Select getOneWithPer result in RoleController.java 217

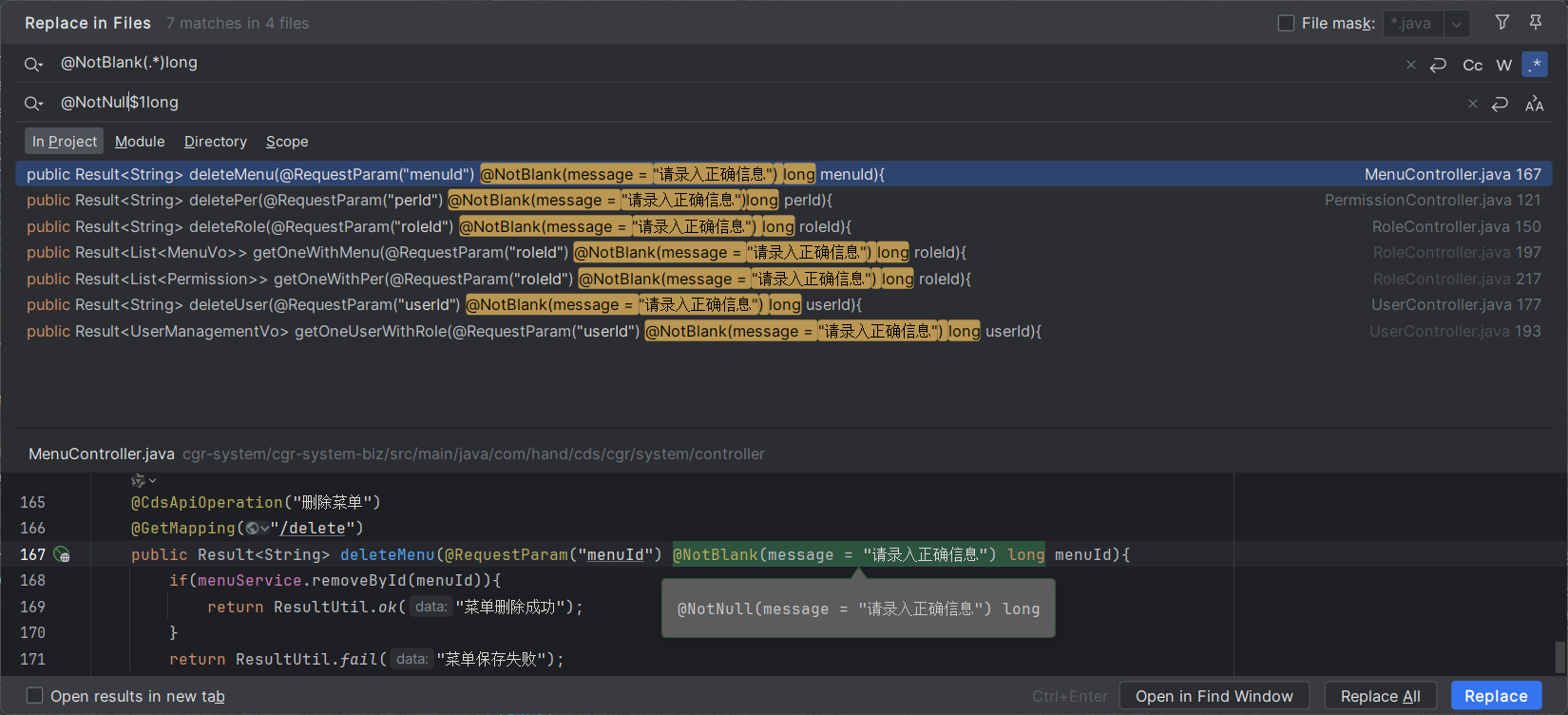point(784,279)
